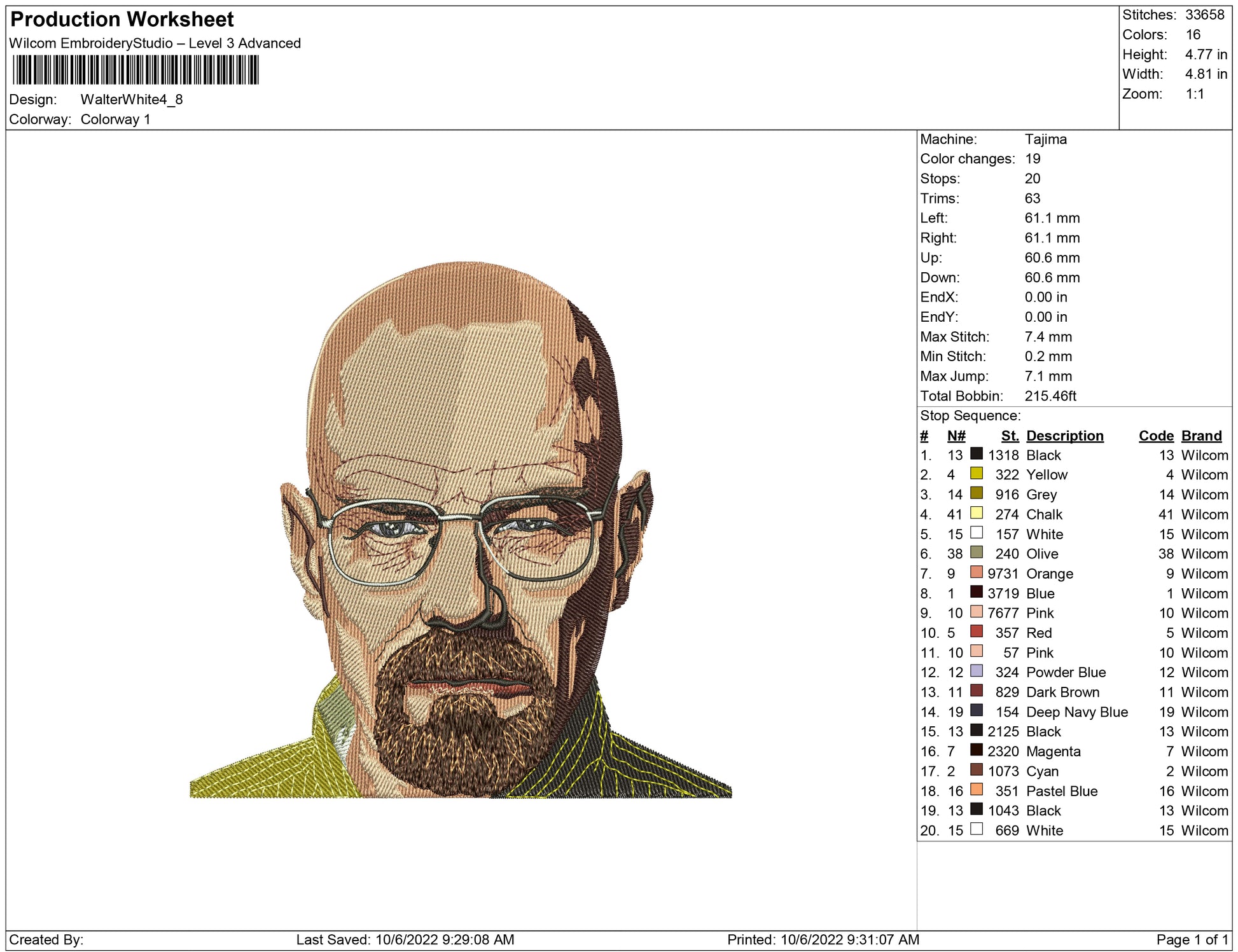Click the design name WalterWhite4_8
The height and width of the screenshot is (952, 1238).
[x=132, y=99]
